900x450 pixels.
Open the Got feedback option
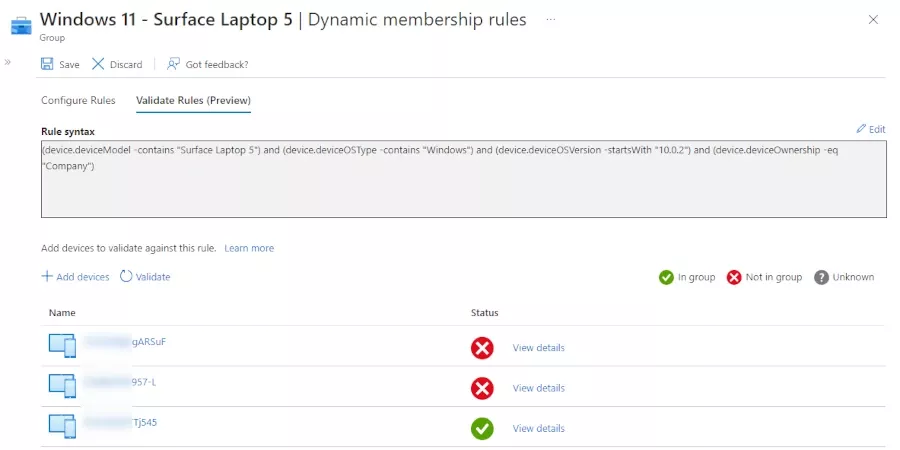point(208,64)
